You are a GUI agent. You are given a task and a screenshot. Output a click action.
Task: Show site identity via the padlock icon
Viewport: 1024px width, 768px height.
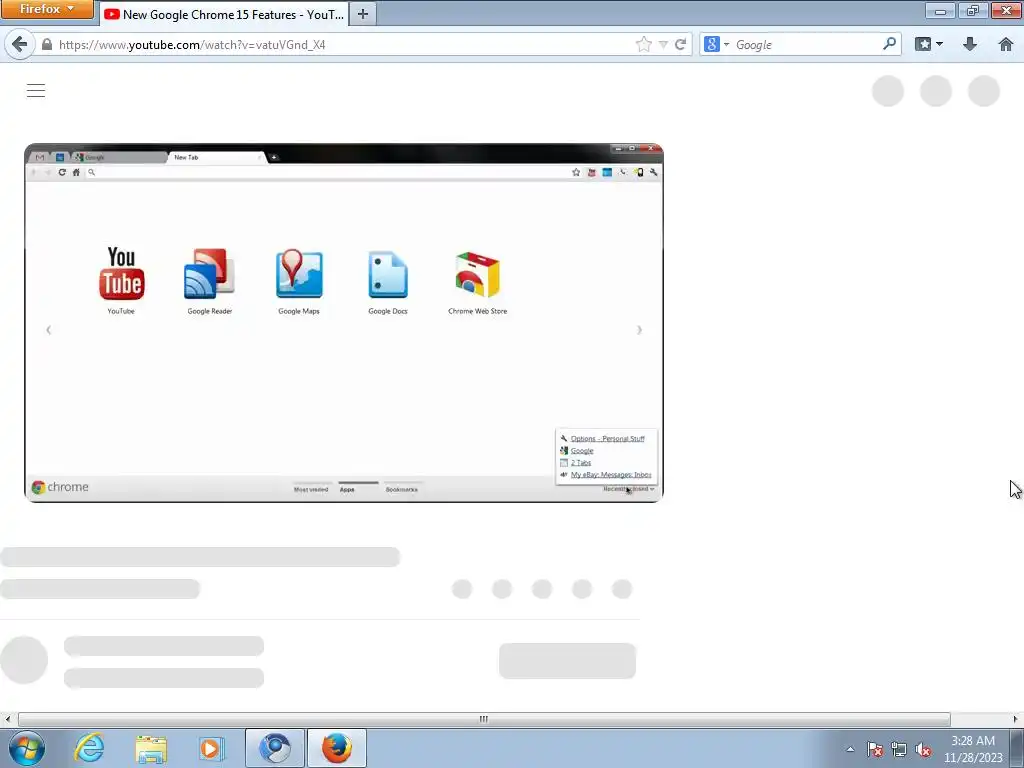click(x=46, y=44)
